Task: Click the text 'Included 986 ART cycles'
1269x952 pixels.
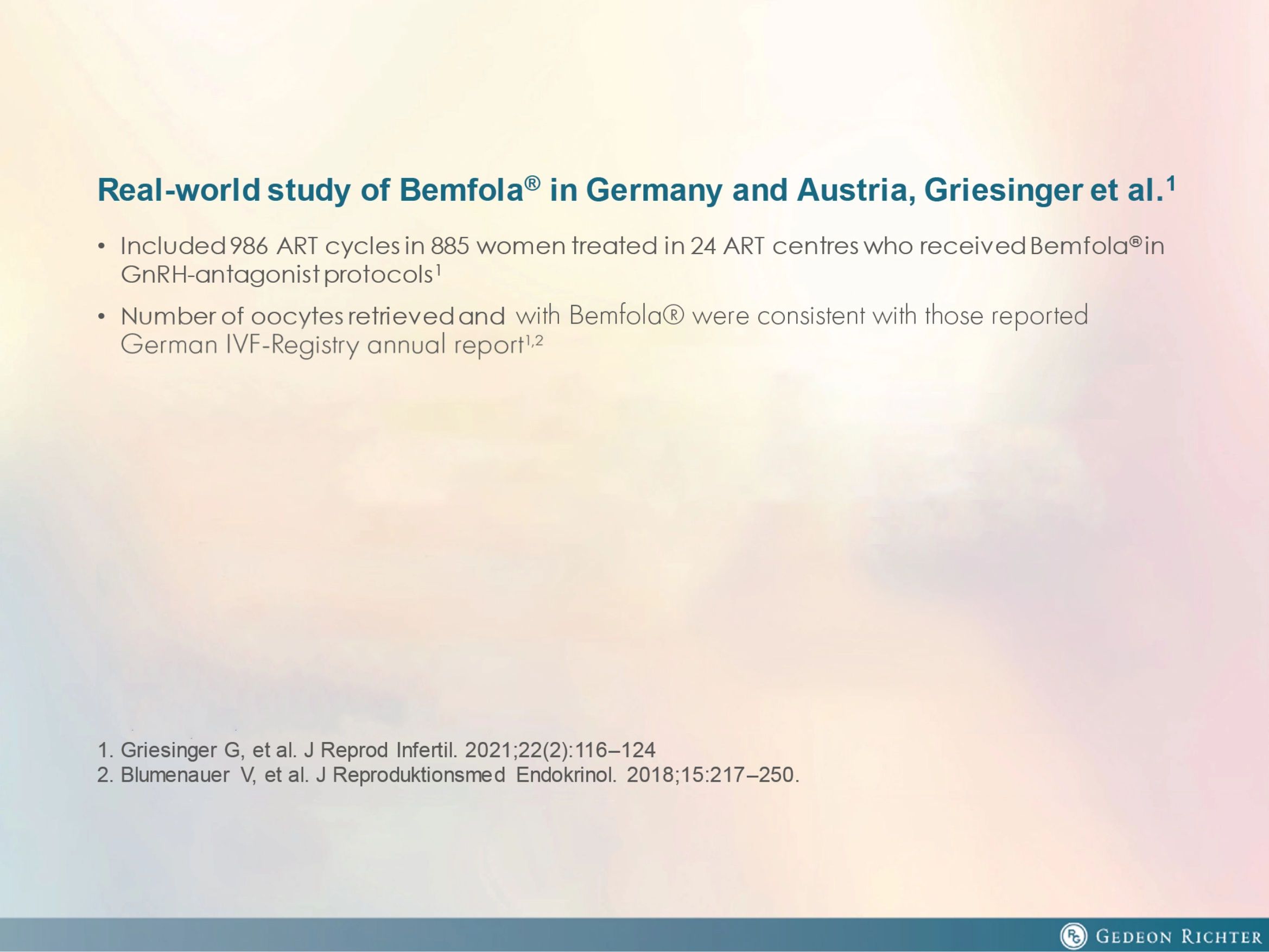Action: click(x=259, y=246)
